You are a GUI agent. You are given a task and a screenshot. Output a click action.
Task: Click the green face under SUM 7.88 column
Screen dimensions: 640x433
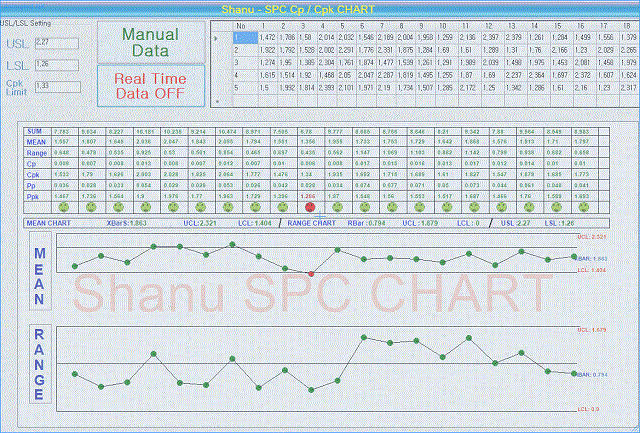click(x=502, y=207)
